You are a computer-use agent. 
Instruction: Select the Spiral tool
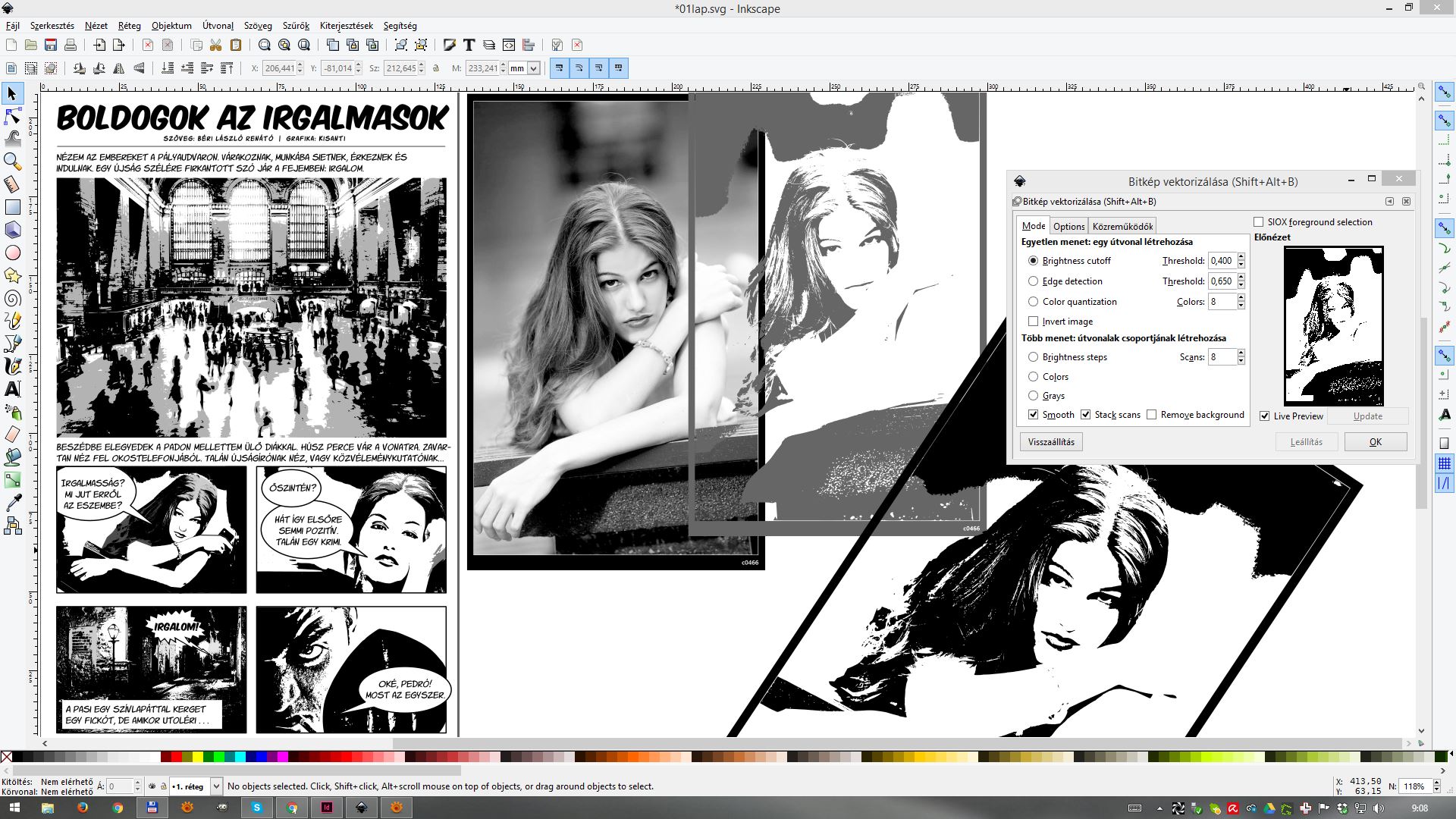[x=12, y=298]
